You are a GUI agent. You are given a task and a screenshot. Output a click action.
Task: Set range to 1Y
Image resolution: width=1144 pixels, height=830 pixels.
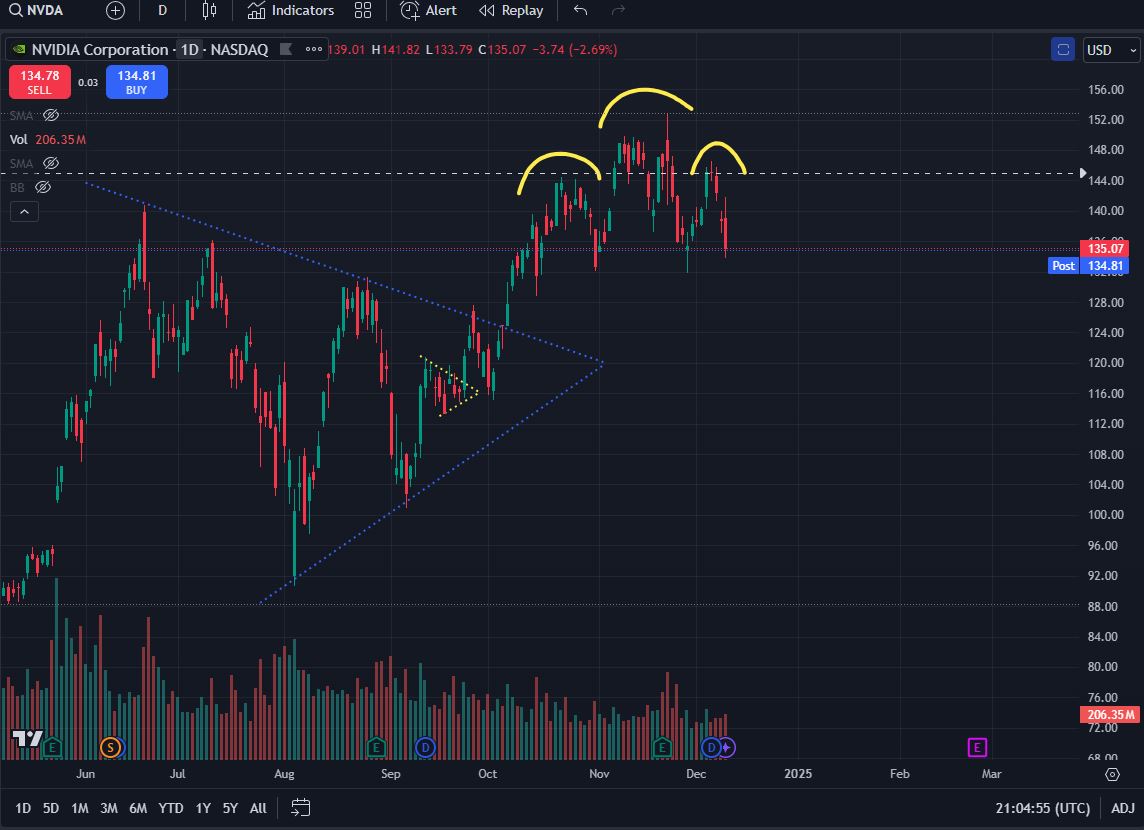coord(203,808)
